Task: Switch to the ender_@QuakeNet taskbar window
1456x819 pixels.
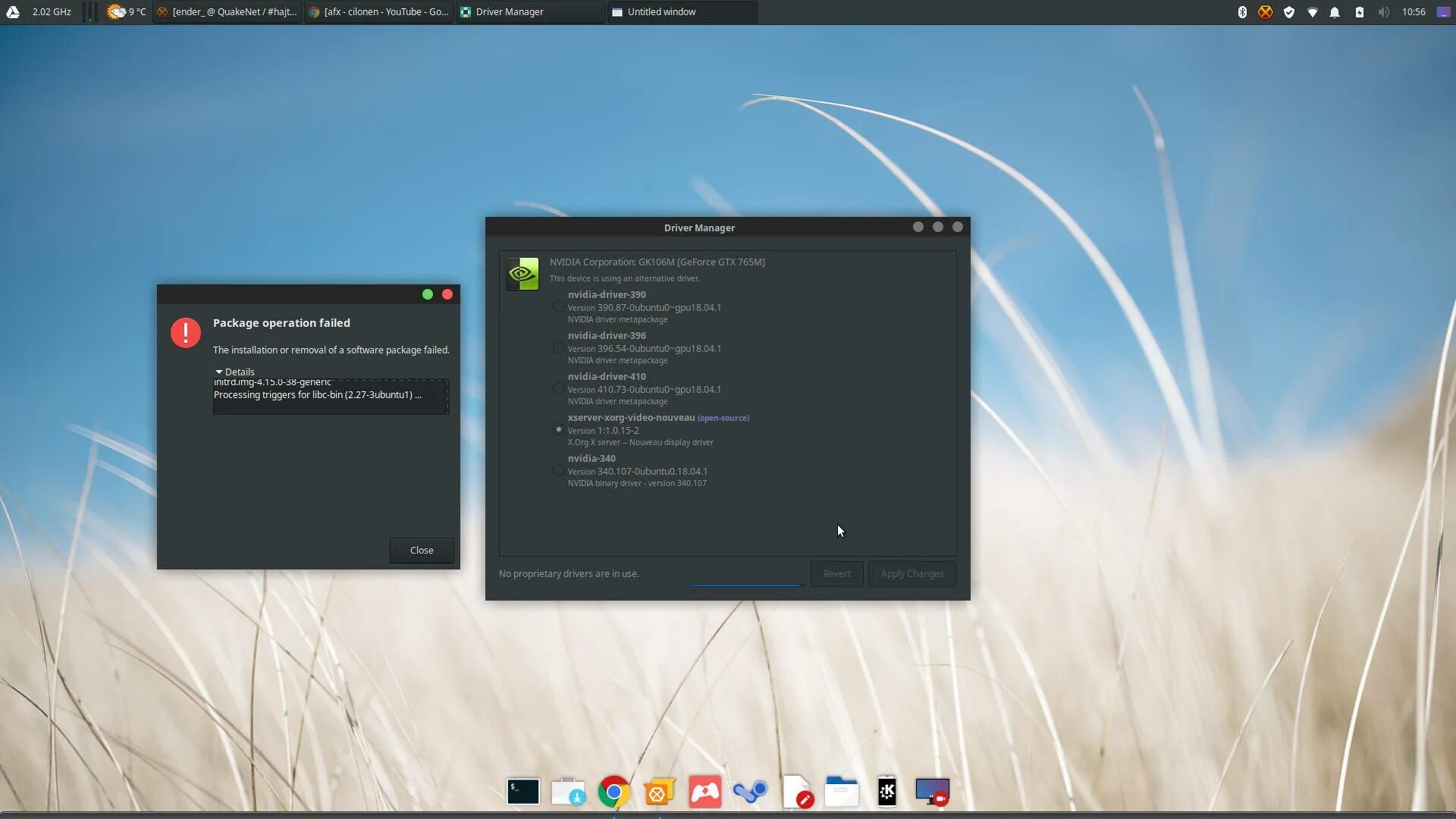Action: pos(227,12)
